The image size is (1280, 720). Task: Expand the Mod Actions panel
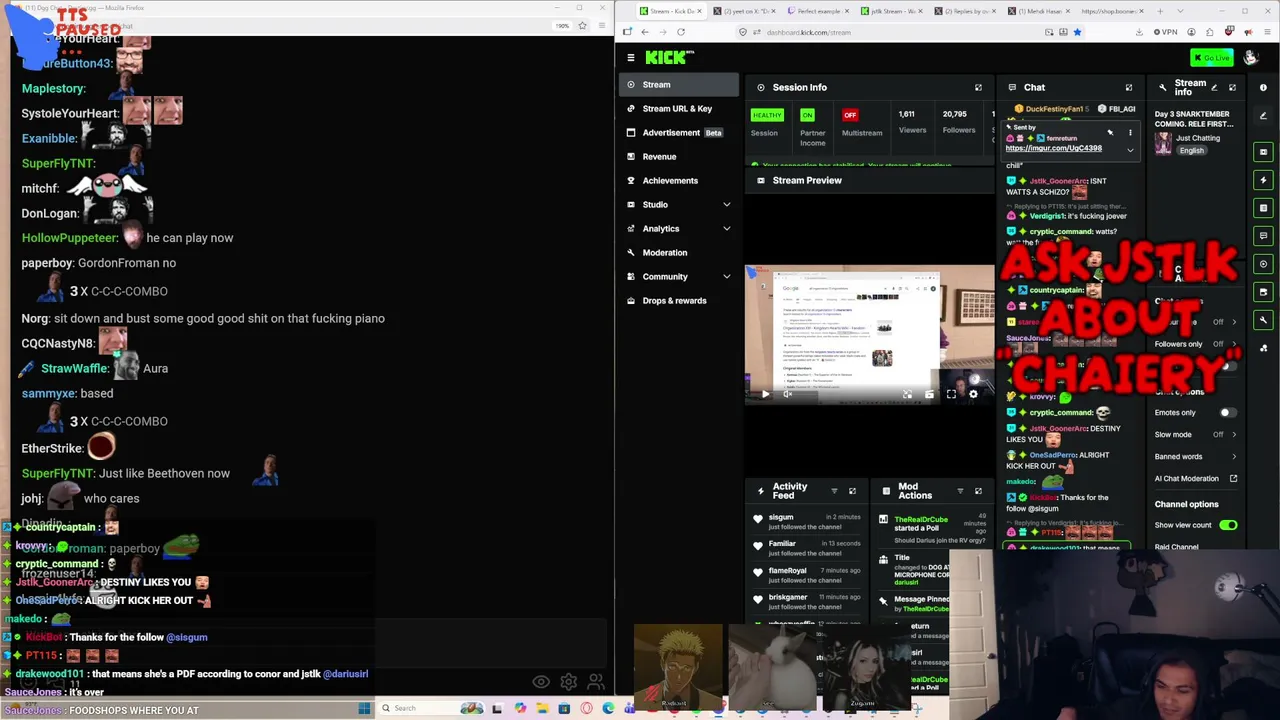pyautogui.click(x=978, y=491)
